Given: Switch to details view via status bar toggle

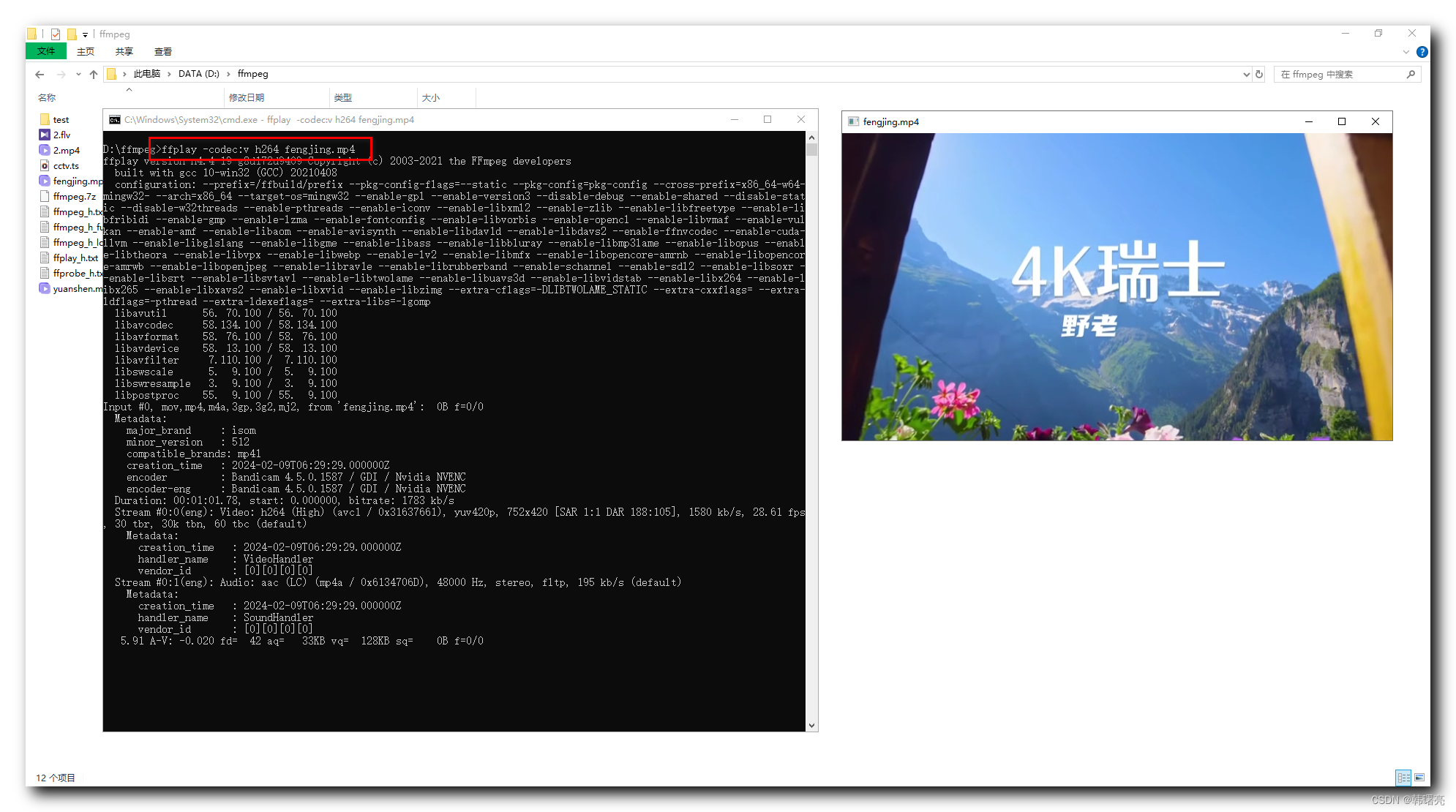Looking at the screenshot, I should (x=1403, y=778).
